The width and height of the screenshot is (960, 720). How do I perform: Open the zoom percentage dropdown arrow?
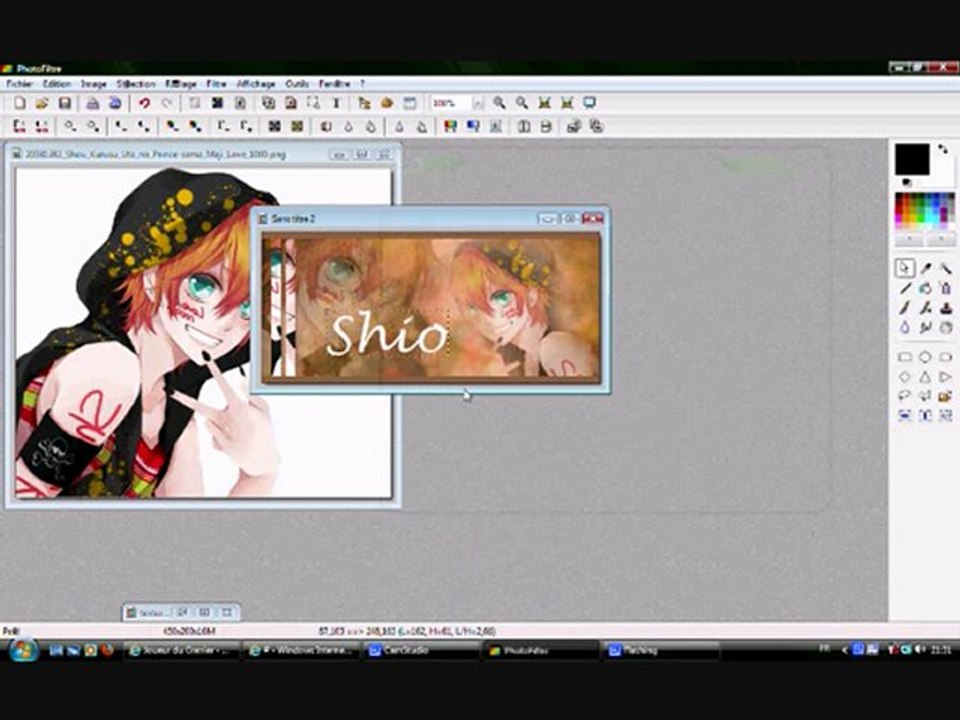[x=478, y=103]
